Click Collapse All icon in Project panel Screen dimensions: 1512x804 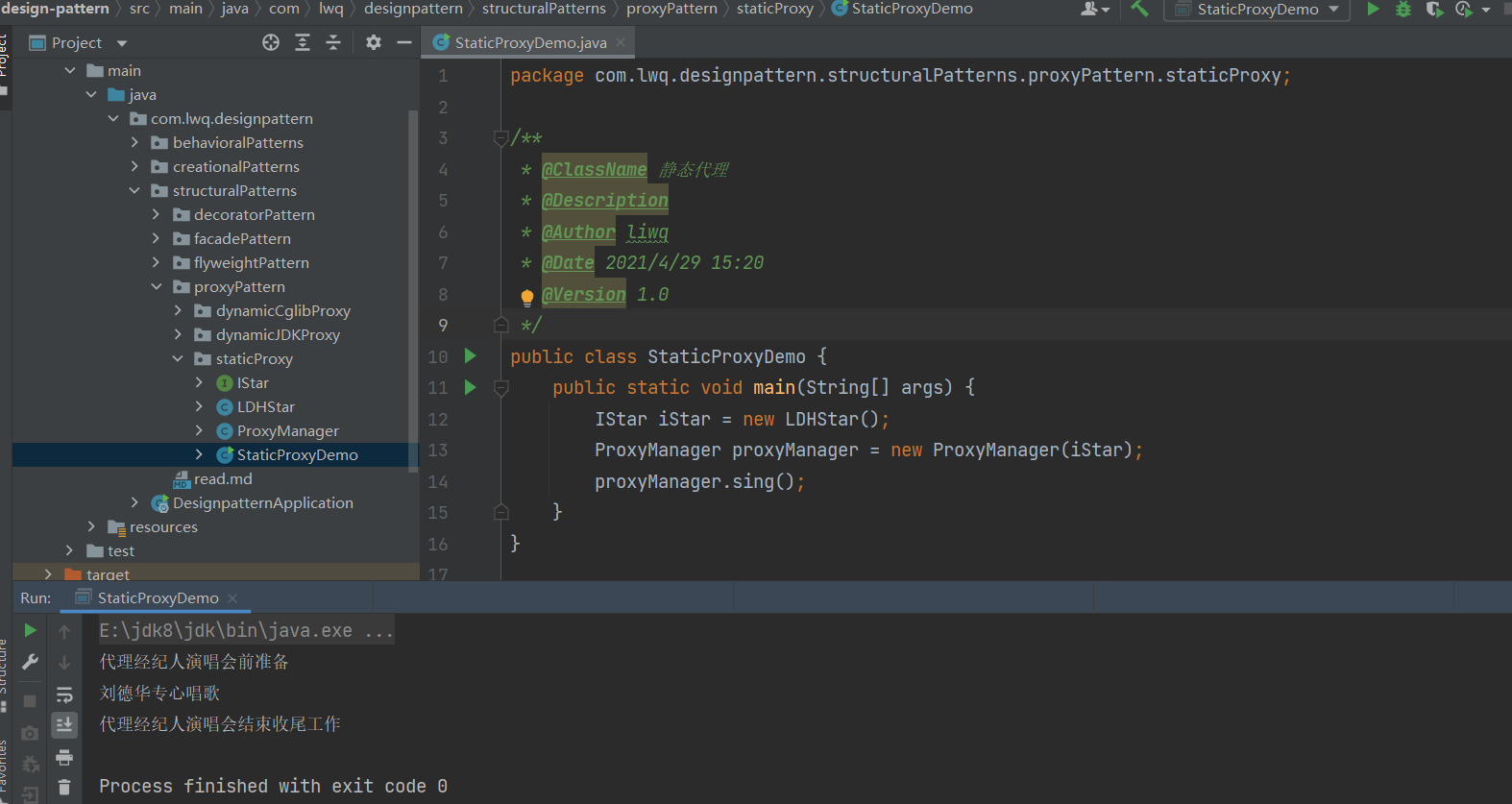point(333,42)
